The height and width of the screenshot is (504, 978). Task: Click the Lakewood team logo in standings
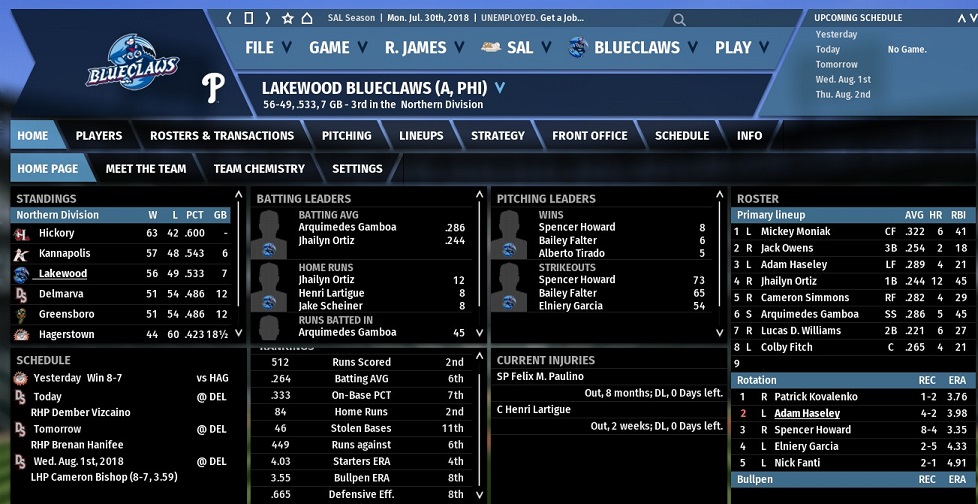(x=21, y=274)
